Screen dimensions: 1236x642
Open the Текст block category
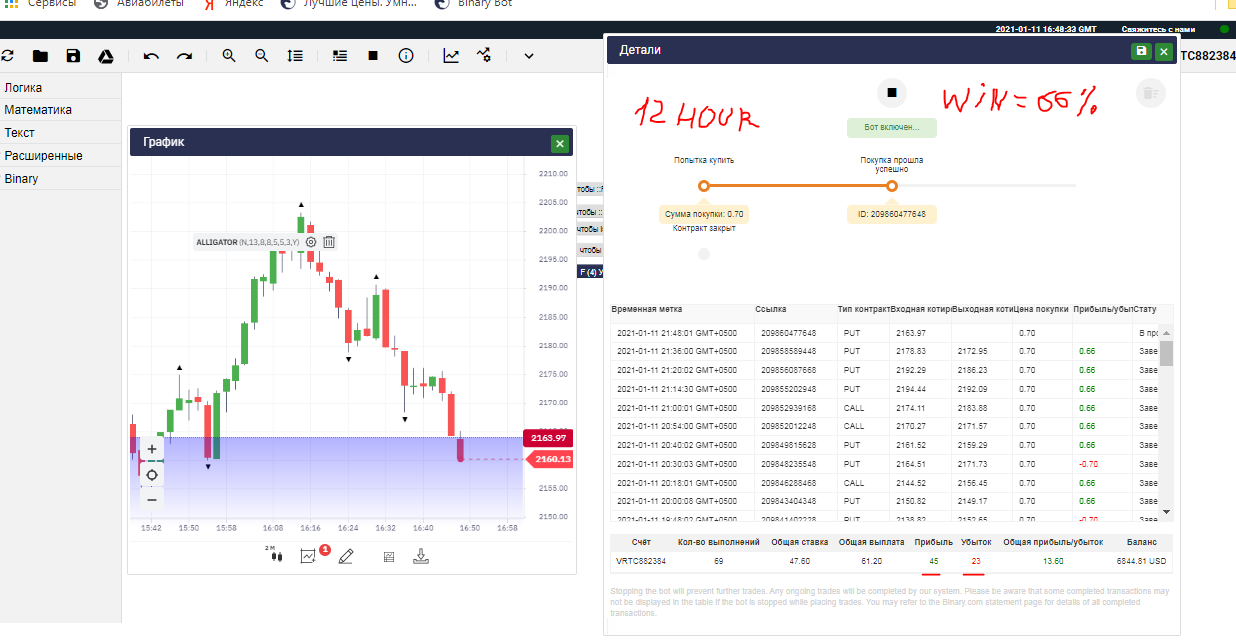coord(60,133)
